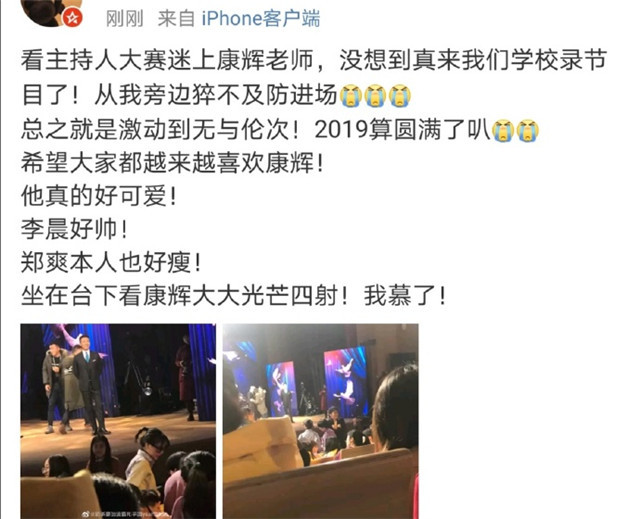640x519 pixels.
Task: Click the 刚刚 post timestamp
Action: pos(124,19)
